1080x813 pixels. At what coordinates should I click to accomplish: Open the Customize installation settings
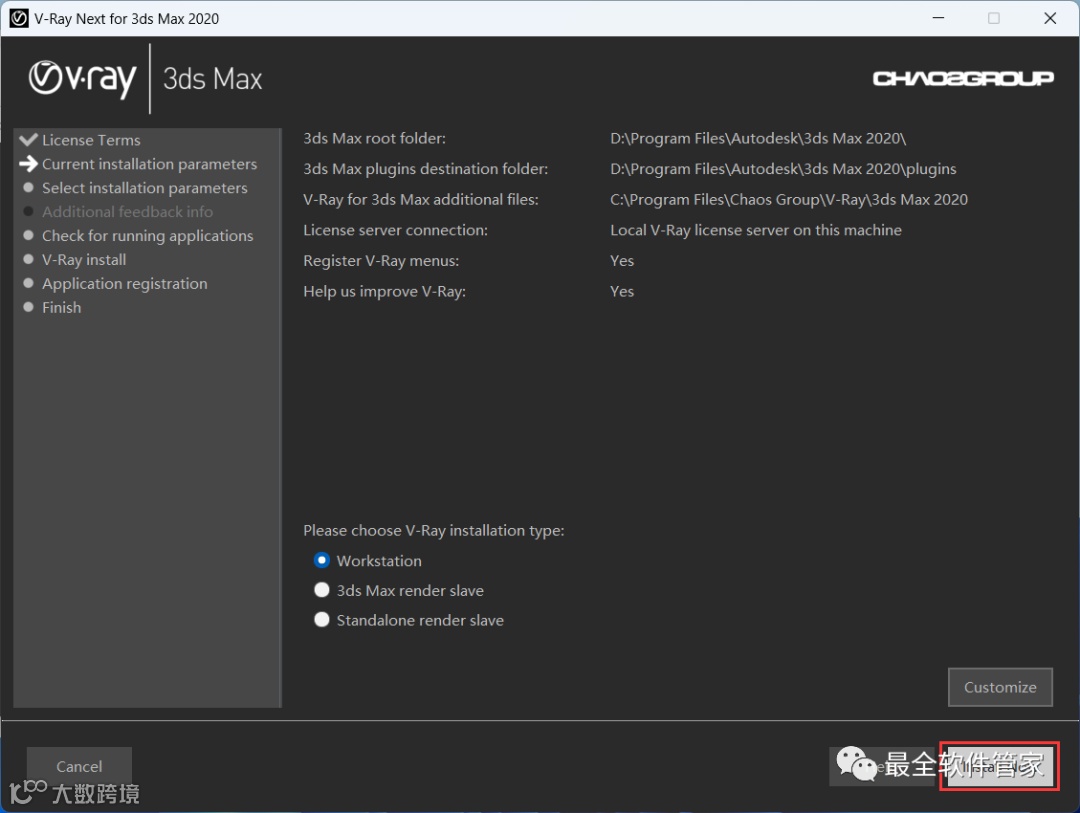pos(1000,687)
